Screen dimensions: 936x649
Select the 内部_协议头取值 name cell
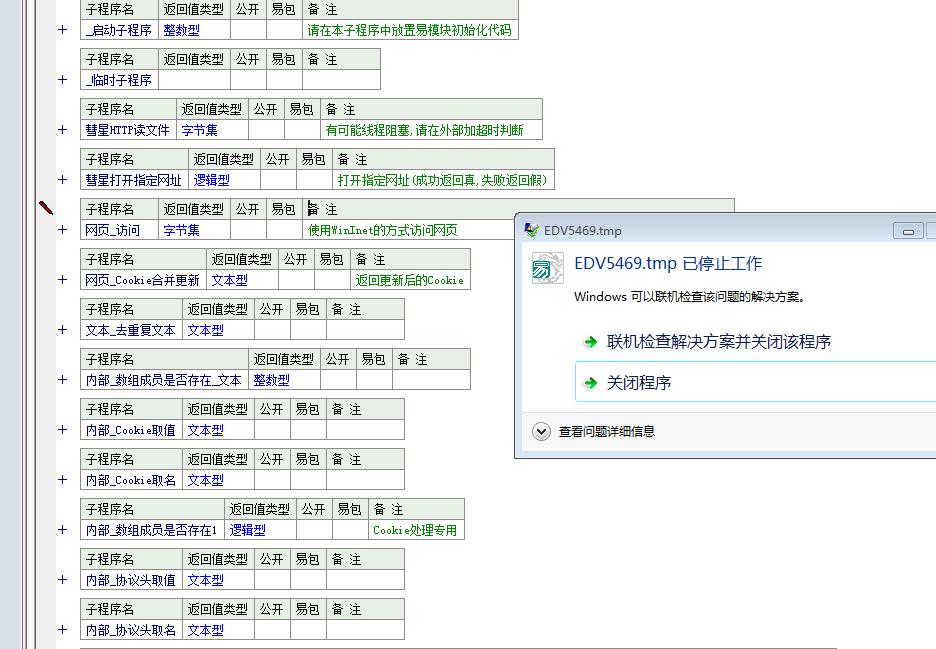point(131,580)
